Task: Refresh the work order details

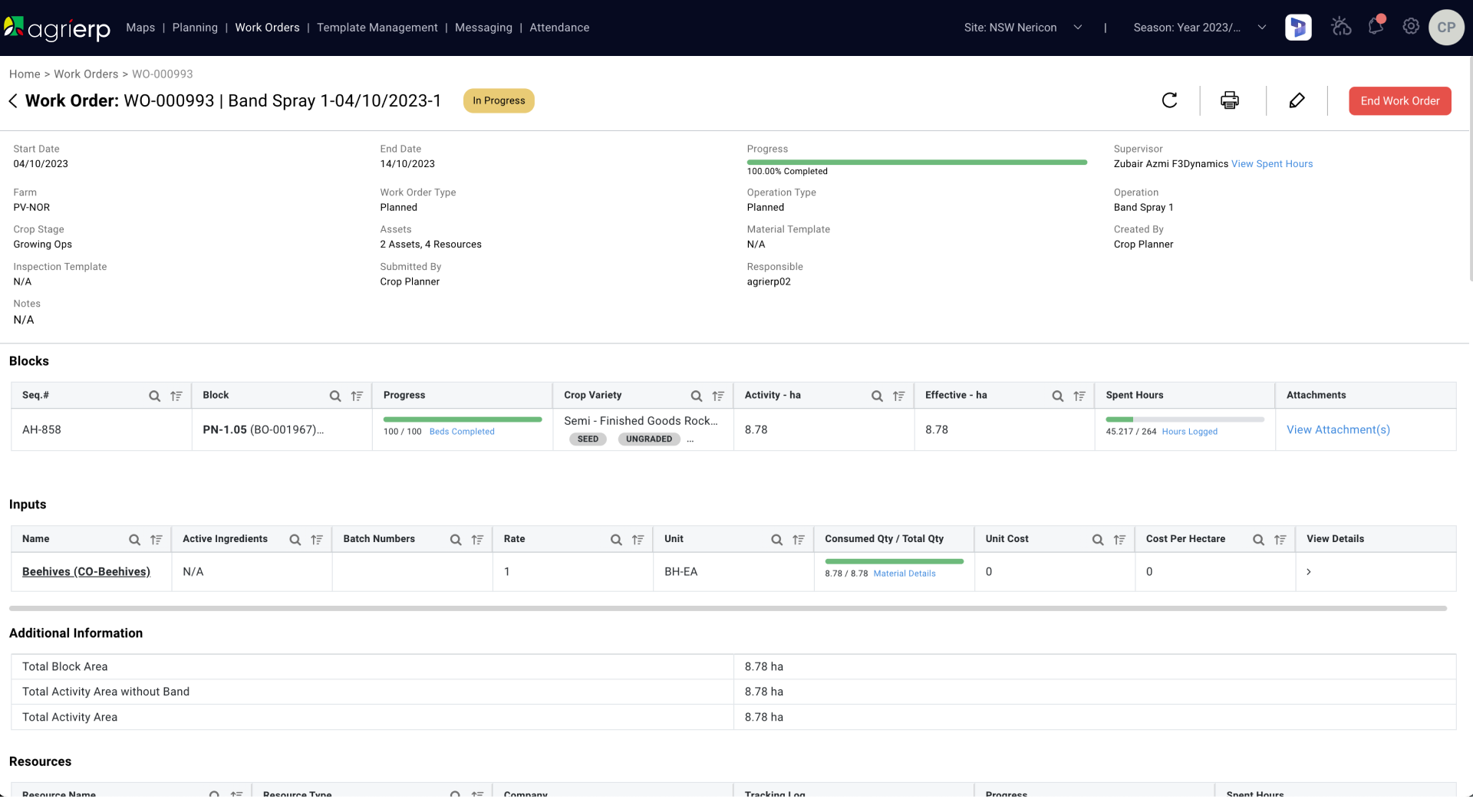Action: 1169,100
